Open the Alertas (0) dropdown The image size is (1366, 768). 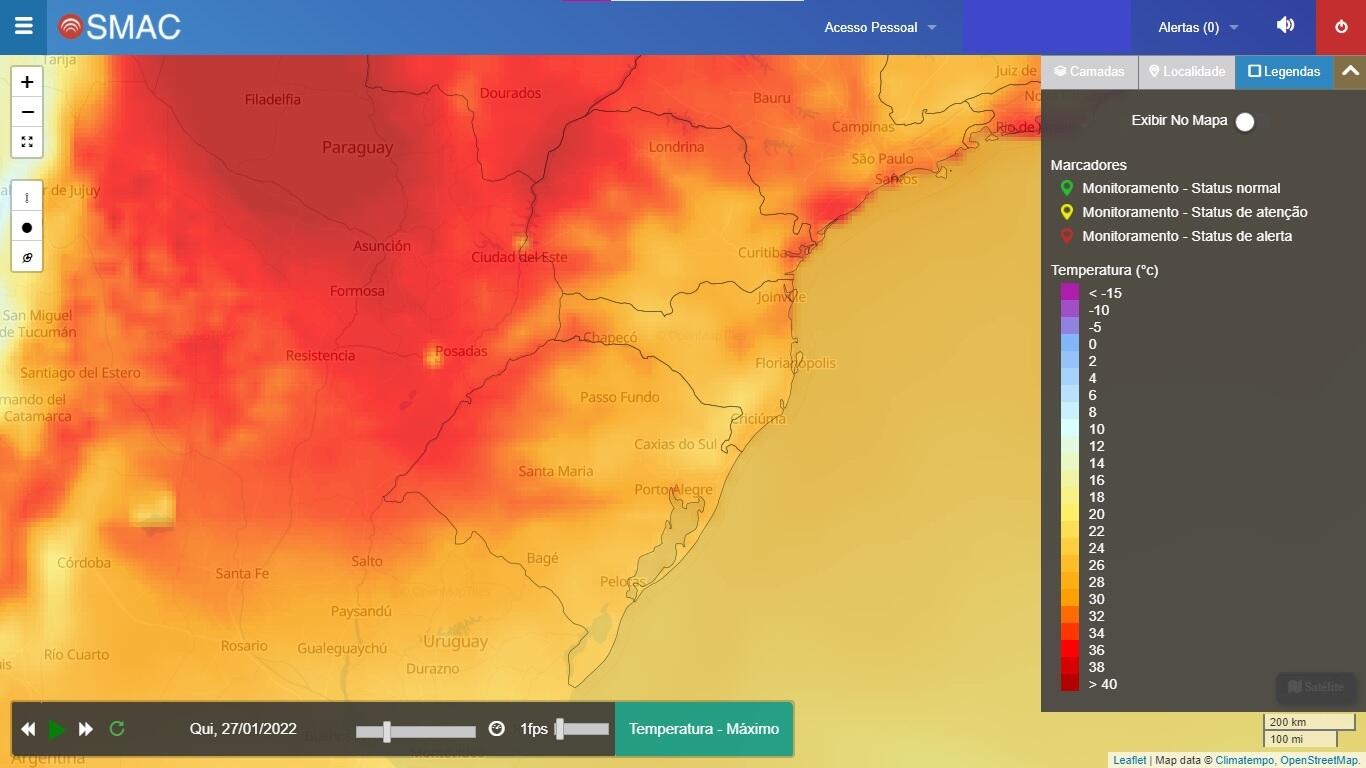click(x=1198, y=27)
